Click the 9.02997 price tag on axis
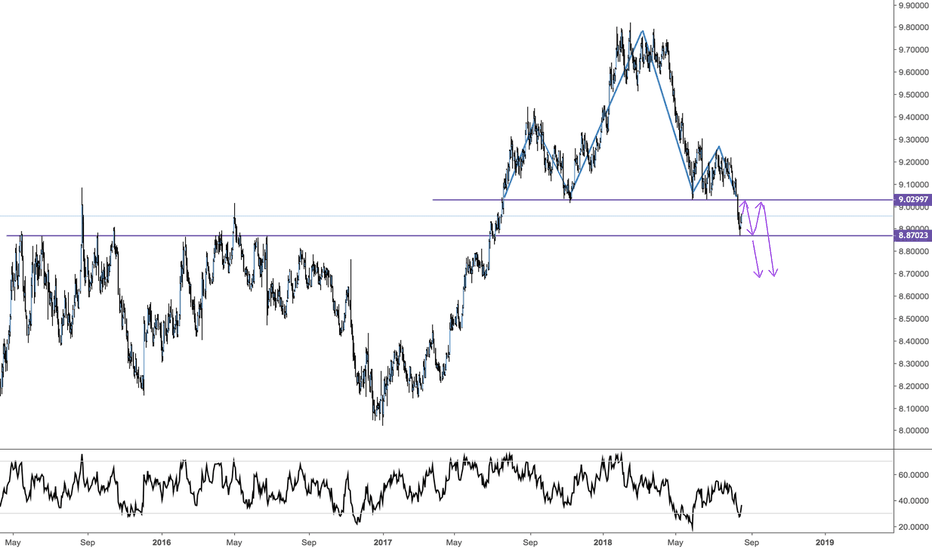The image size is (932, 550). [912, 200]
